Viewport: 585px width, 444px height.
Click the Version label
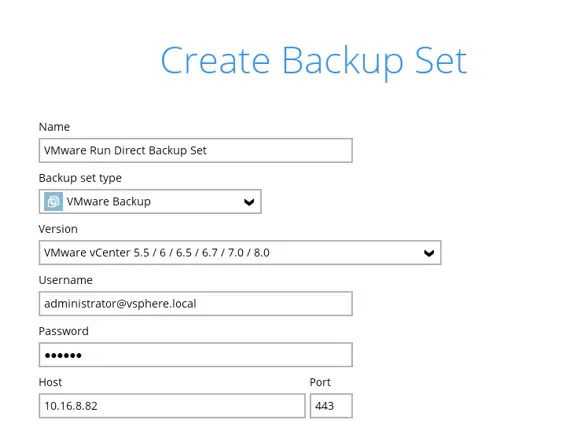(58, 229)
